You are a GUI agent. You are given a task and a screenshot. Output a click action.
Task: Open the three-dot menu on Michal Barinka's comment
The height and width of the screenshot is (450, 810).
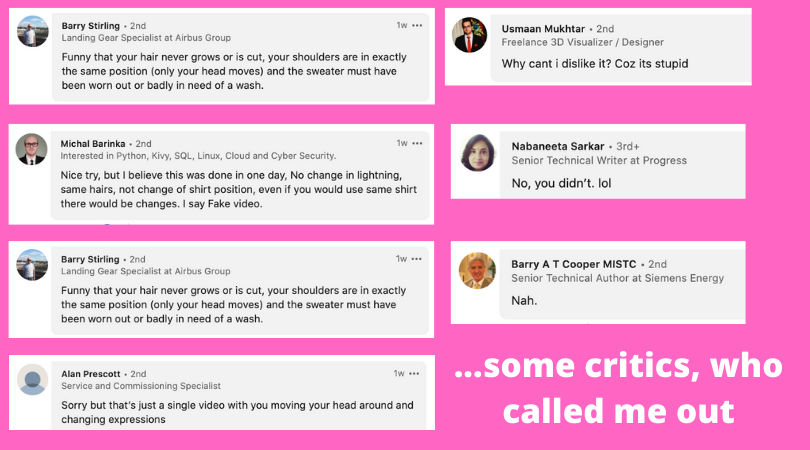click(x=417, y=143)
